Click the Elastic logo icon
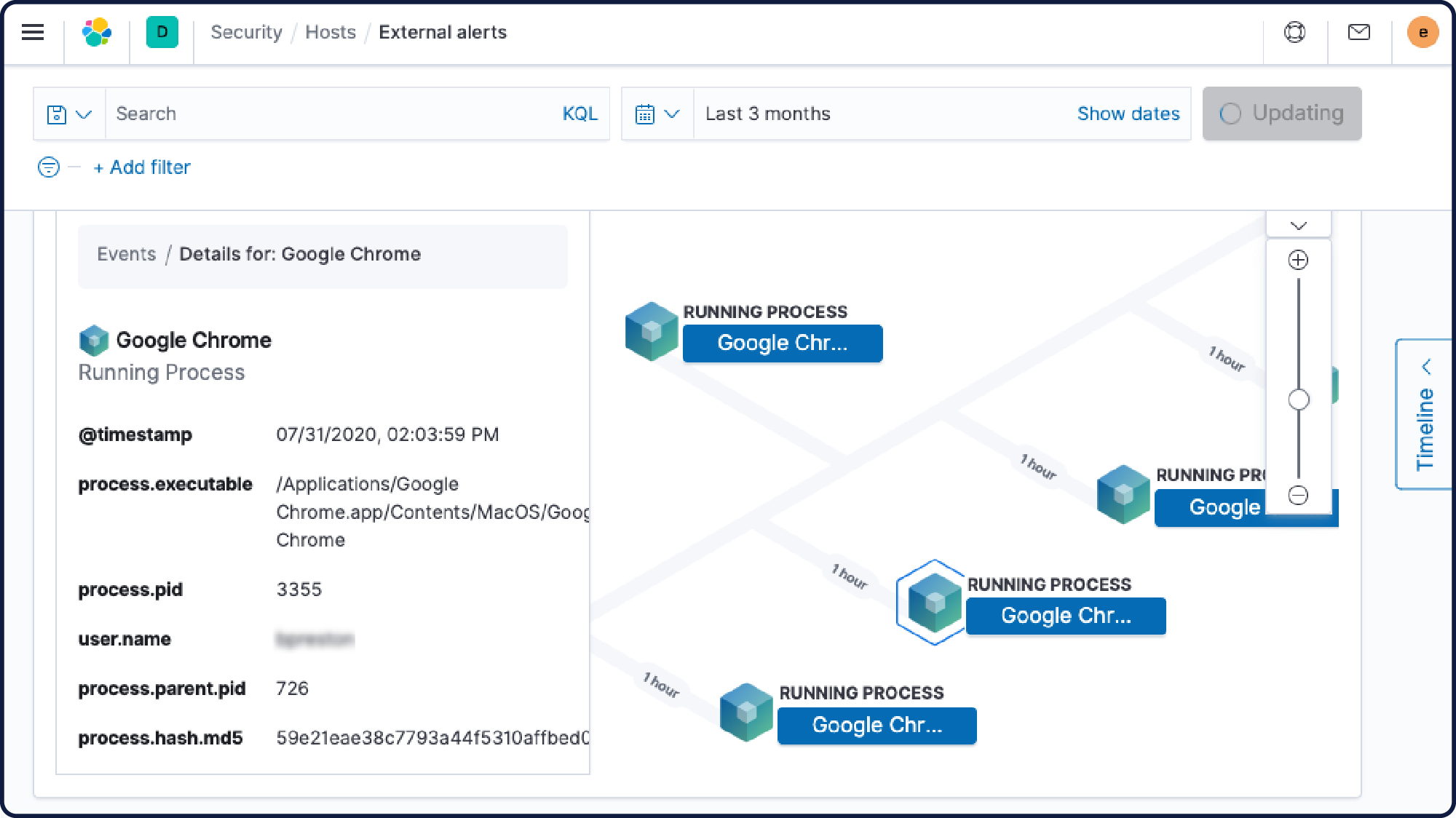 click(x=97, y=32)
